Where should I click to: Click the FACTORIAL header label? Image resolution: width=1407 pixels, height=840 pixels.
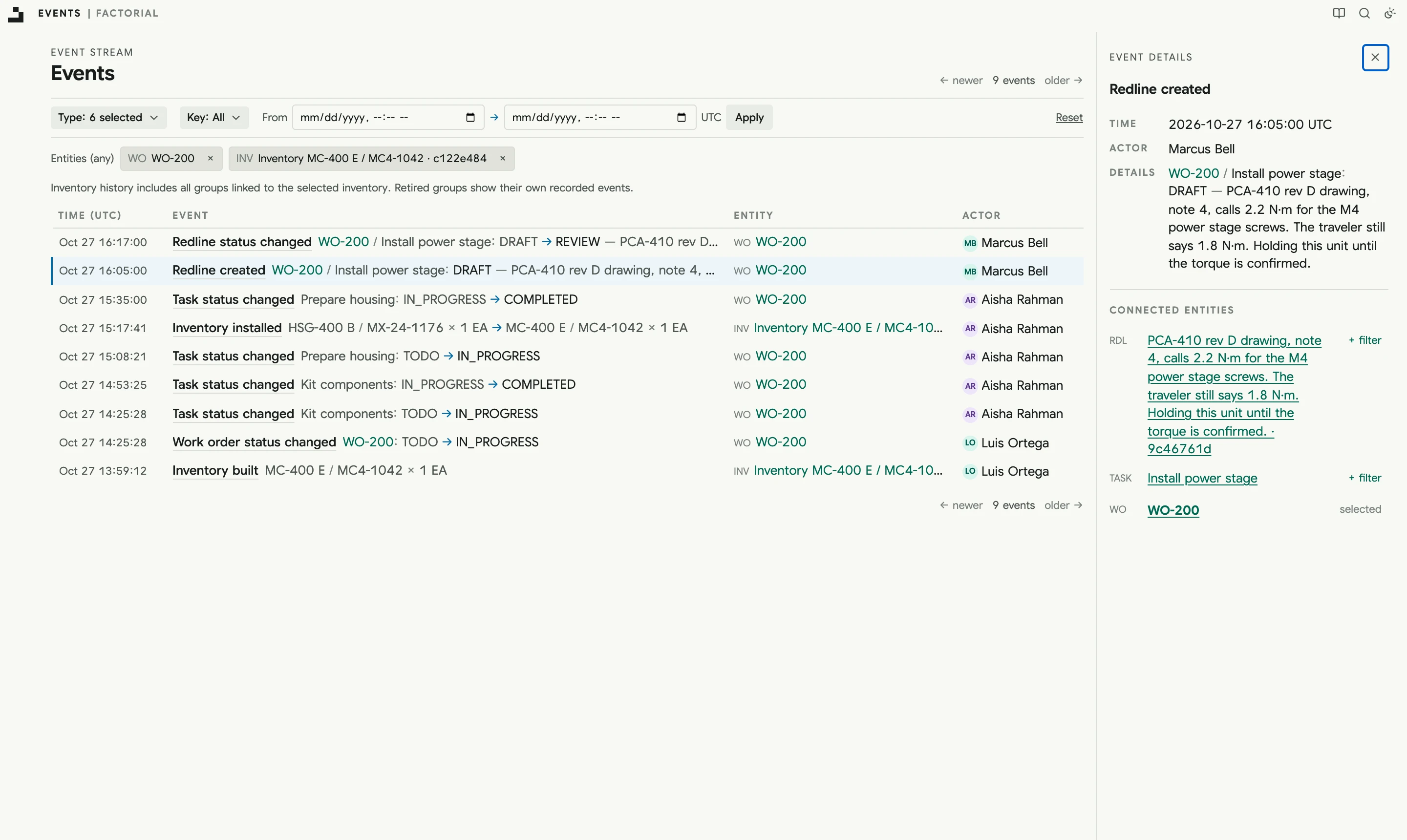(x=127, y=13)
